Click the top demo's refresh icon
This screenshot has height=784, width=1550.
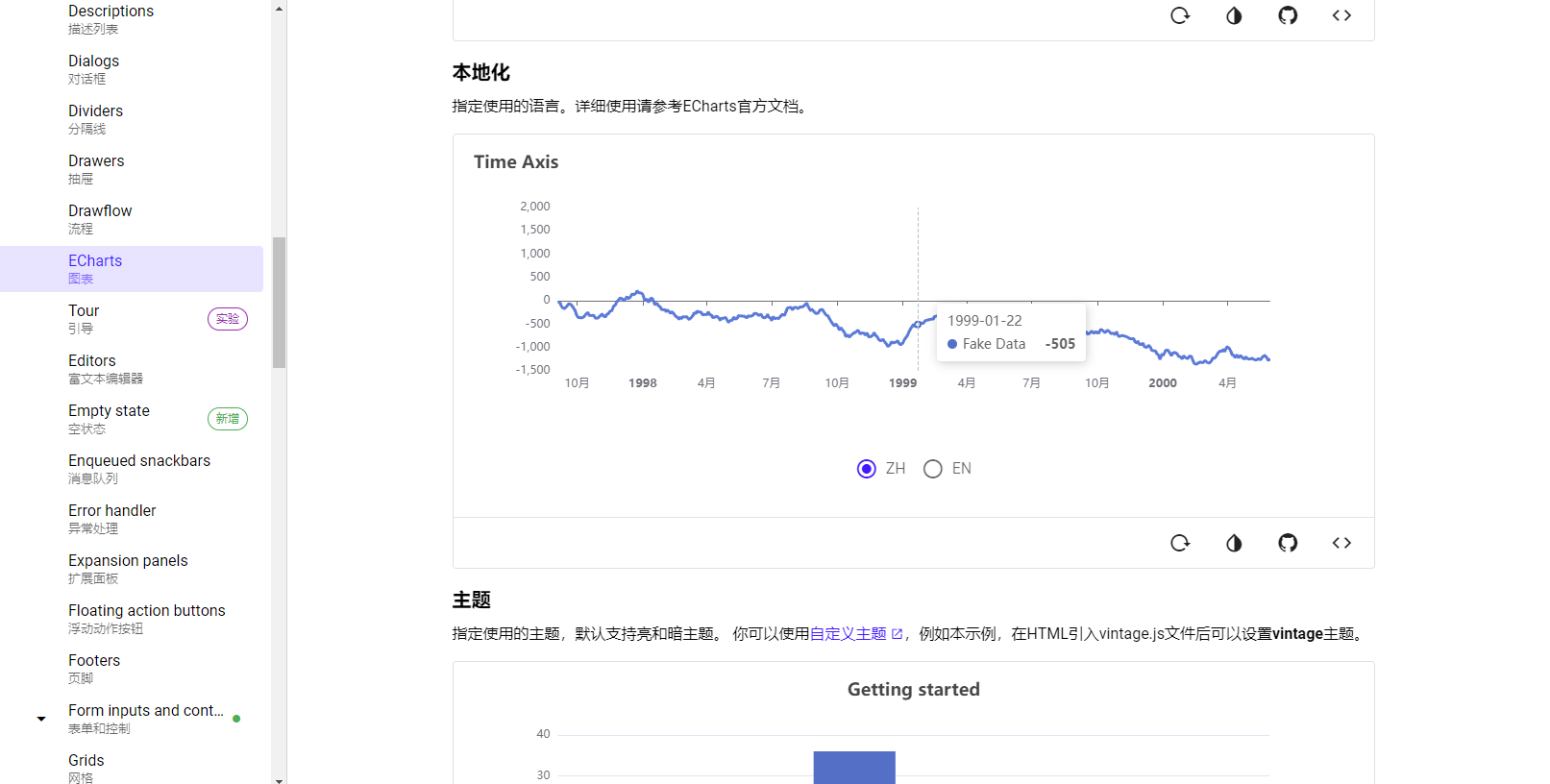pyautogui.click(x=1180, y=15)
